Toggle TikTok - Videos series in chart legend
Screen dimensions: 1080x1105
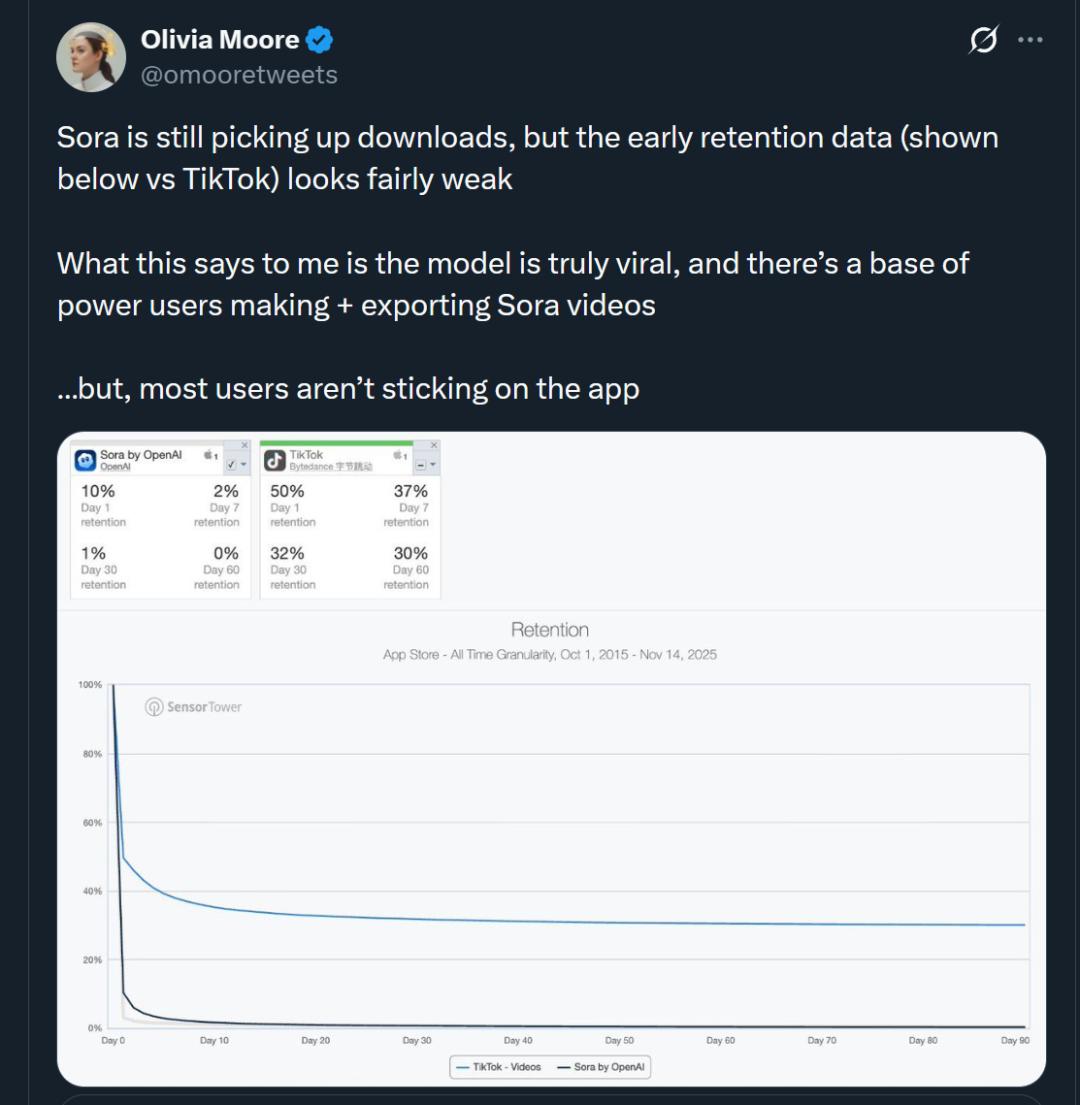498,1067
